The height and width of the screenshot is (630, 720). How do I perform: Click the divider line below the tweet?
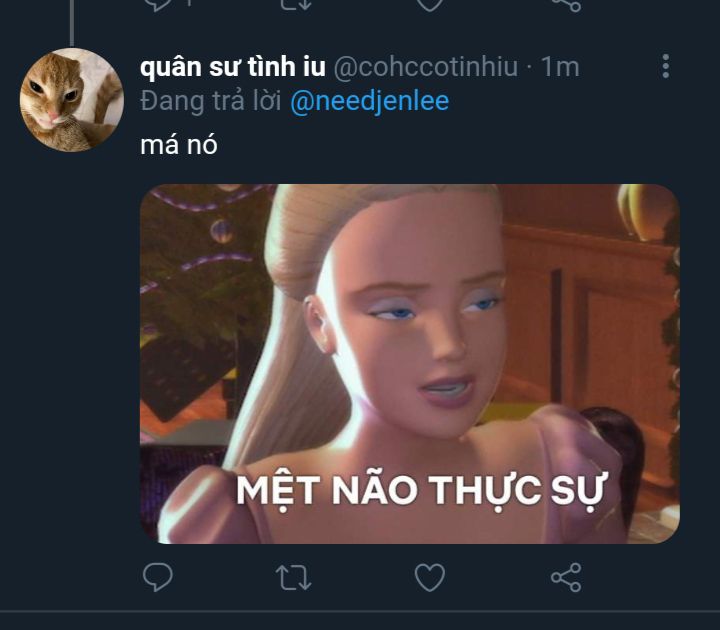pos(360,612)
